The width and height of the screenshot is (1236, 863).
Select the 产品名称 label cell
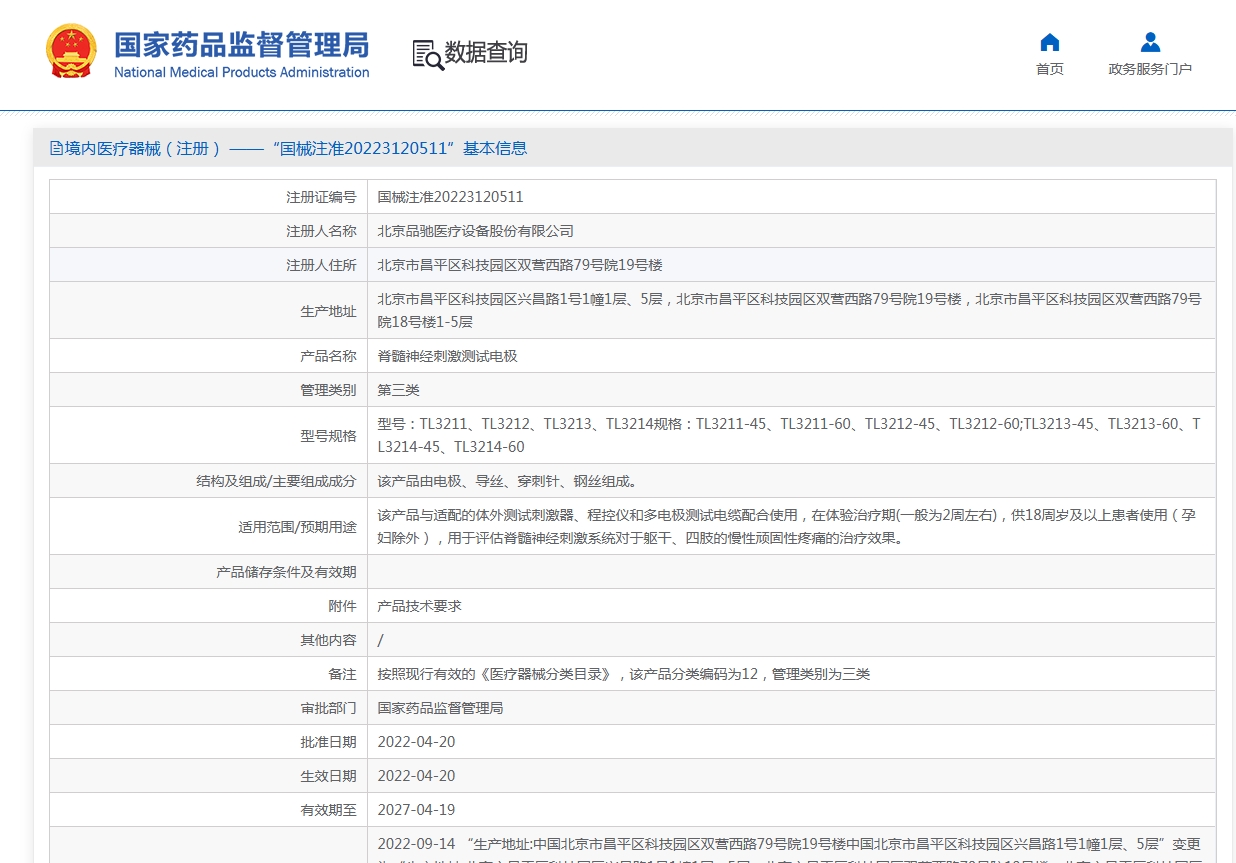pos(208,356)
